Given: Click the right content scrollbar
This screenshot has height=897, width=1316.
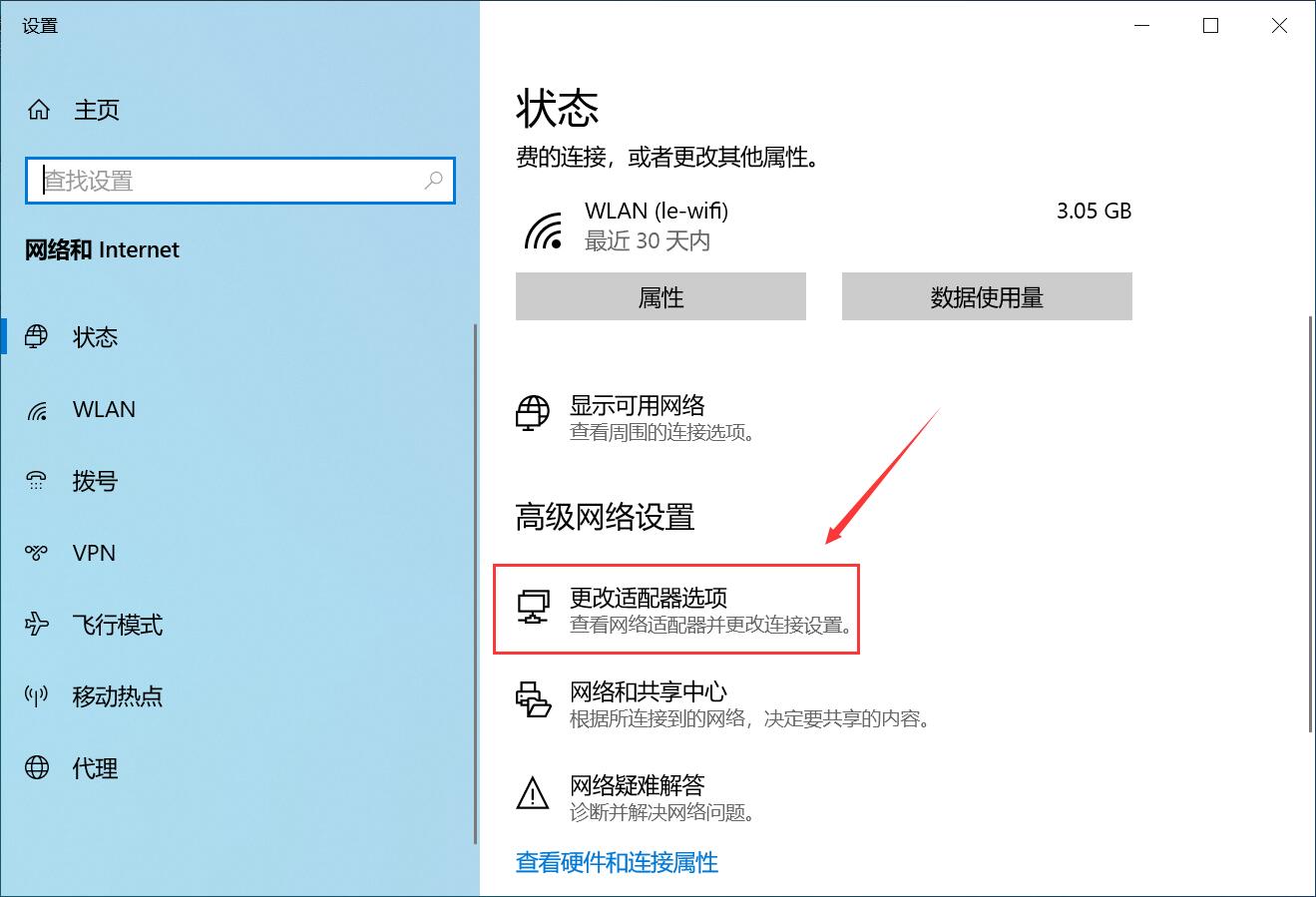Looking at the screenshot, I should [1310, 524].
